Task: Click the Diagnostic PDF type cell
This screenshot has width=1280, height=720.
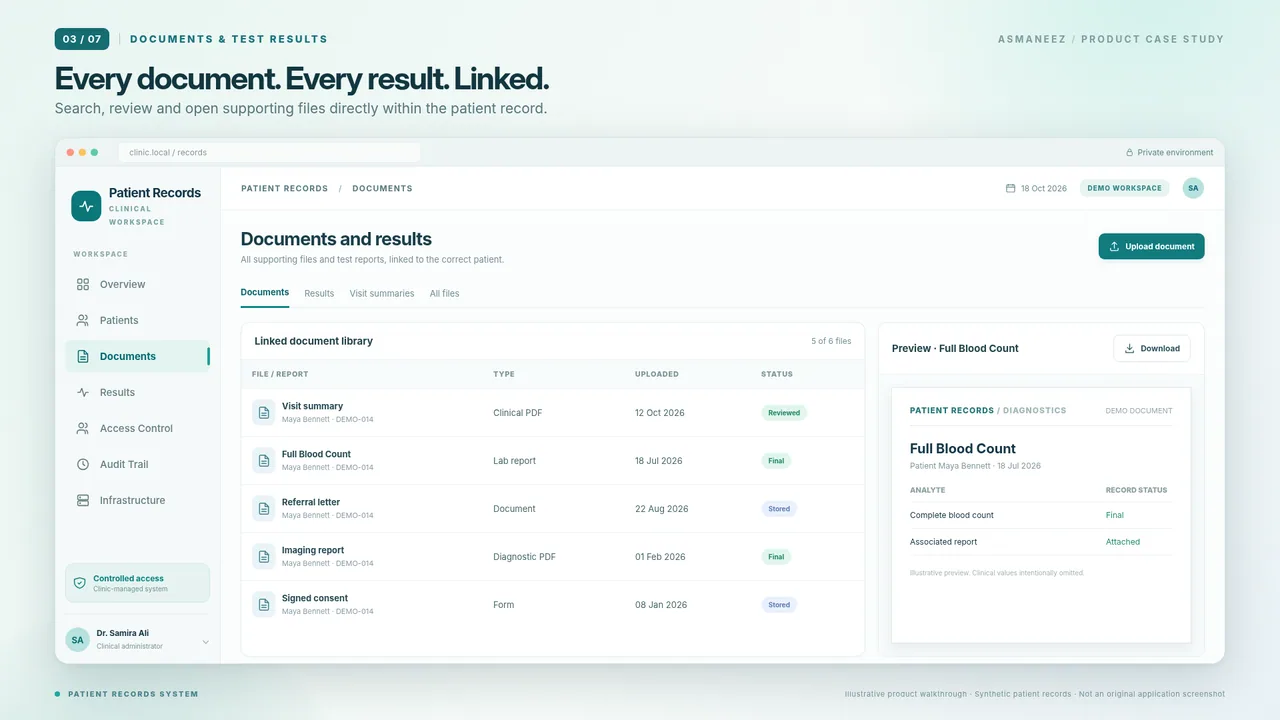Action: [x=524, y=557]
